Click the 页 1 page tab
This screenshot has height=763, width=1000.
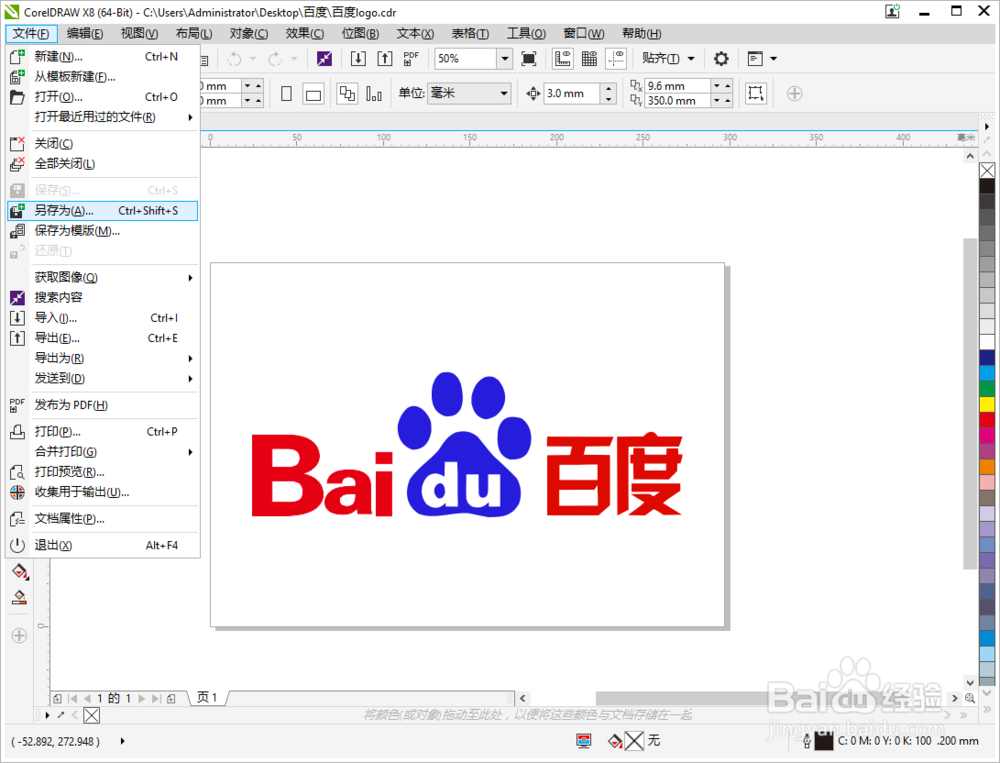coord(206,697)
